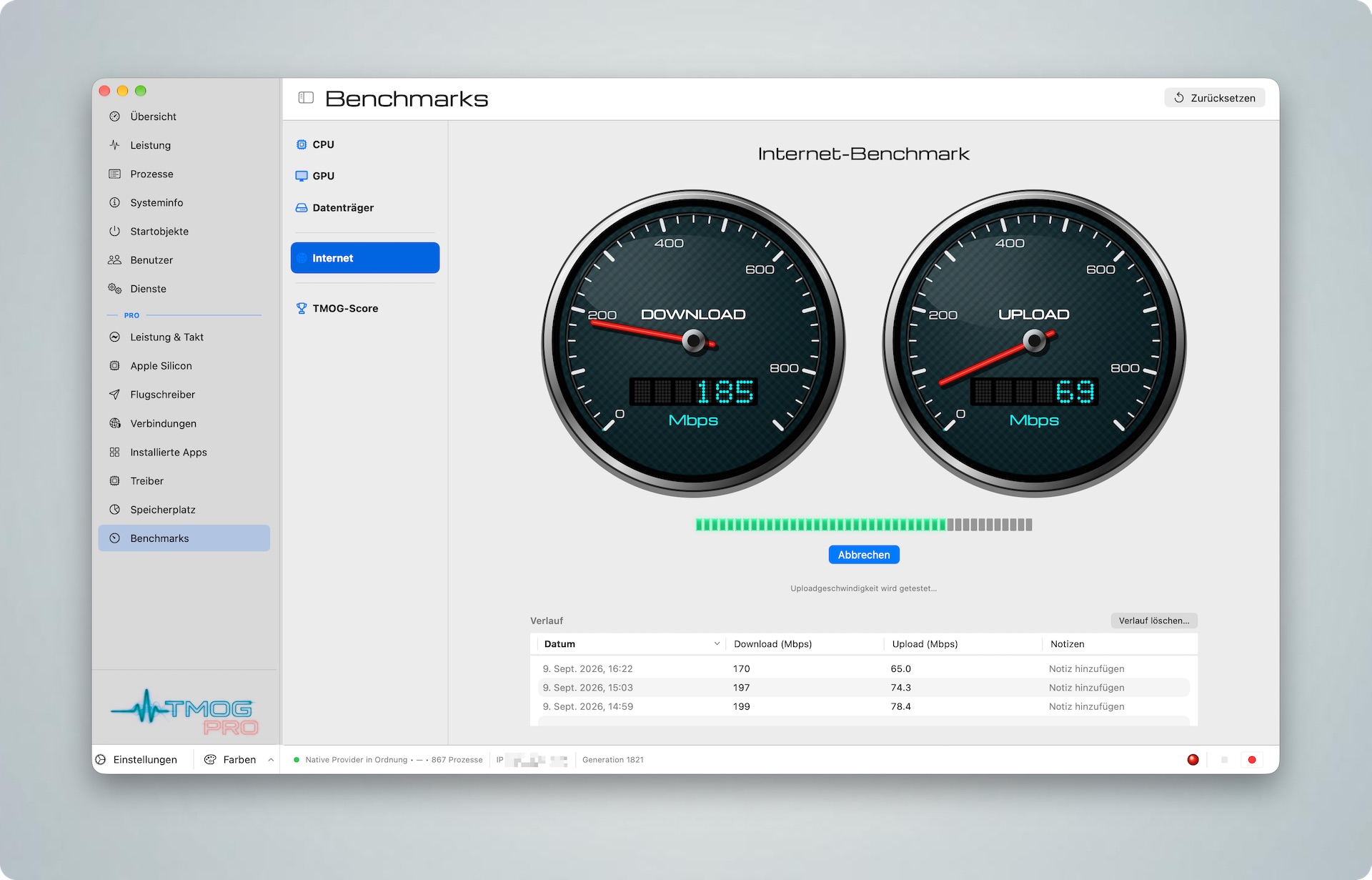Show Startobjekte section
1372x880 pixels.
[x=184, y=231]
